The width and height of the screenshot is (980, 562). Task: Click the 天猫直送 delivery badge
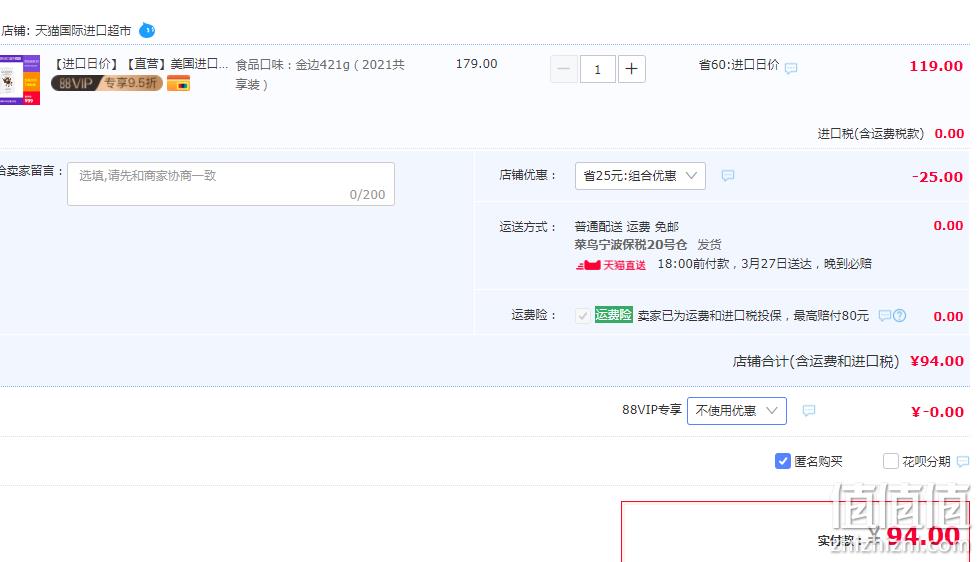(x=611, y=265)
